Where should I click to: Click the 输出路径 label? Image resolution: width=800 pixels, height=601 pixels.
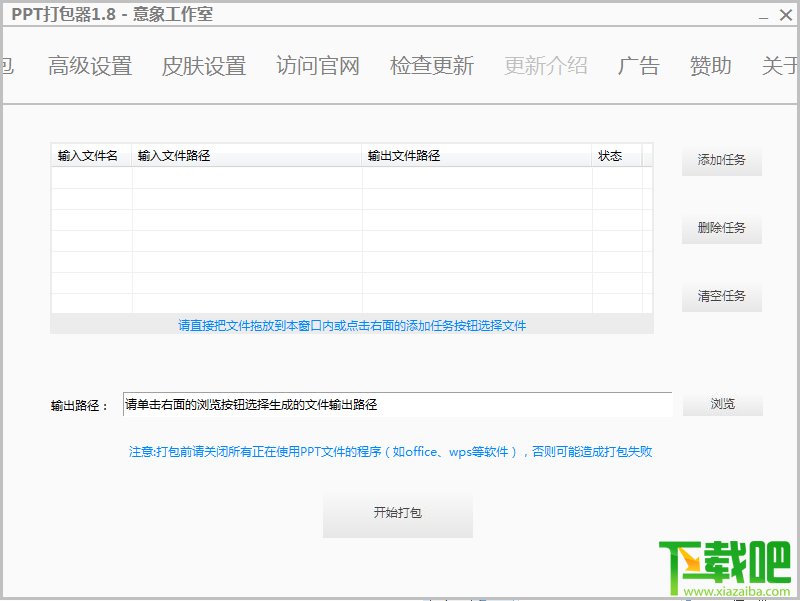[80, 406]
